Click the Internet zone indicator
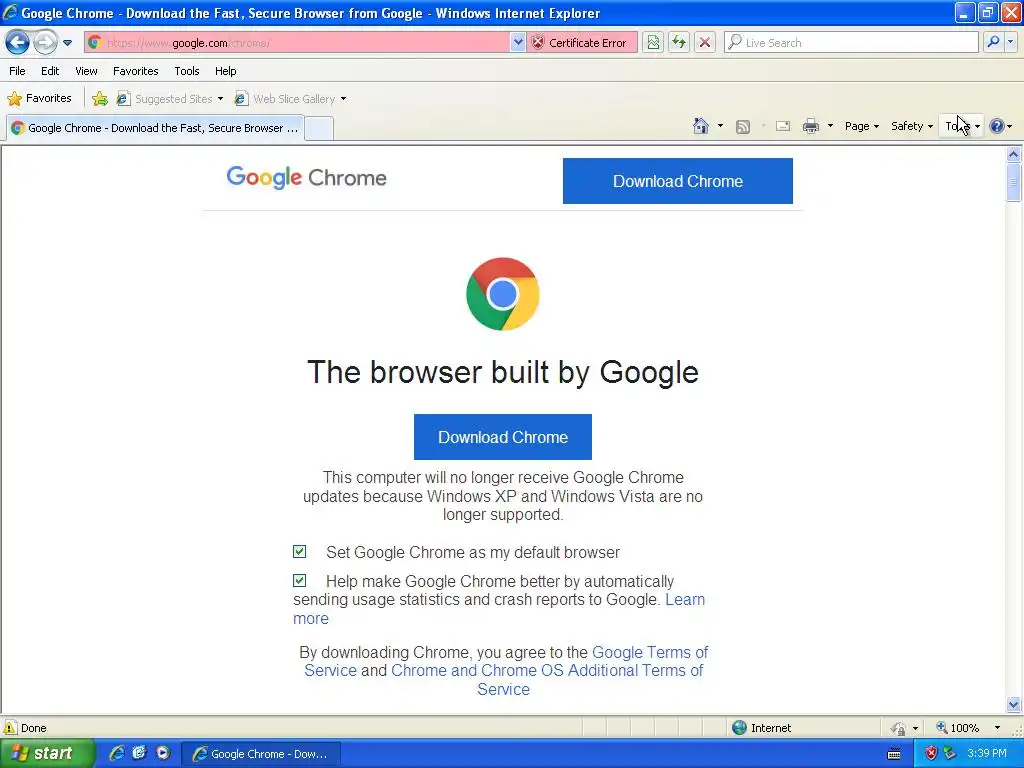This screenshot has height=768, width=1024. click(x=762, y=728)
